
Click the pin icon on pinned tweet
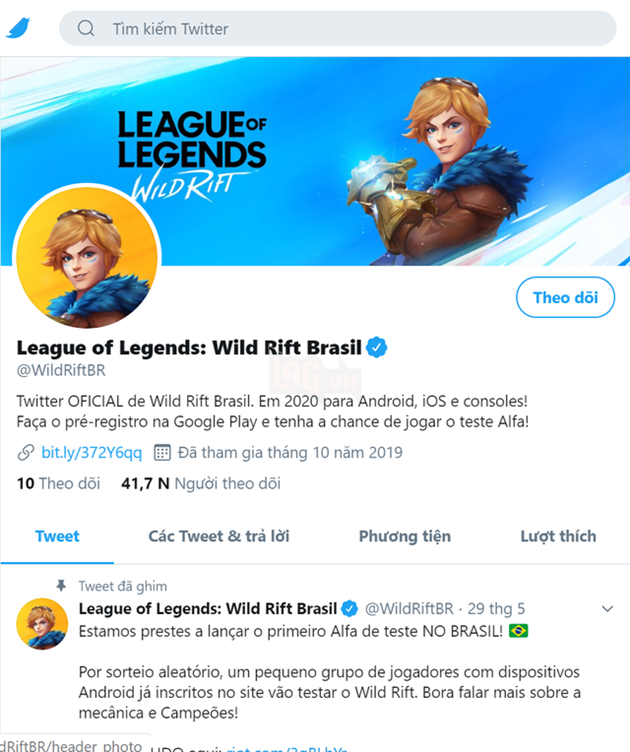pyautogui.click(x=61, y=586)
